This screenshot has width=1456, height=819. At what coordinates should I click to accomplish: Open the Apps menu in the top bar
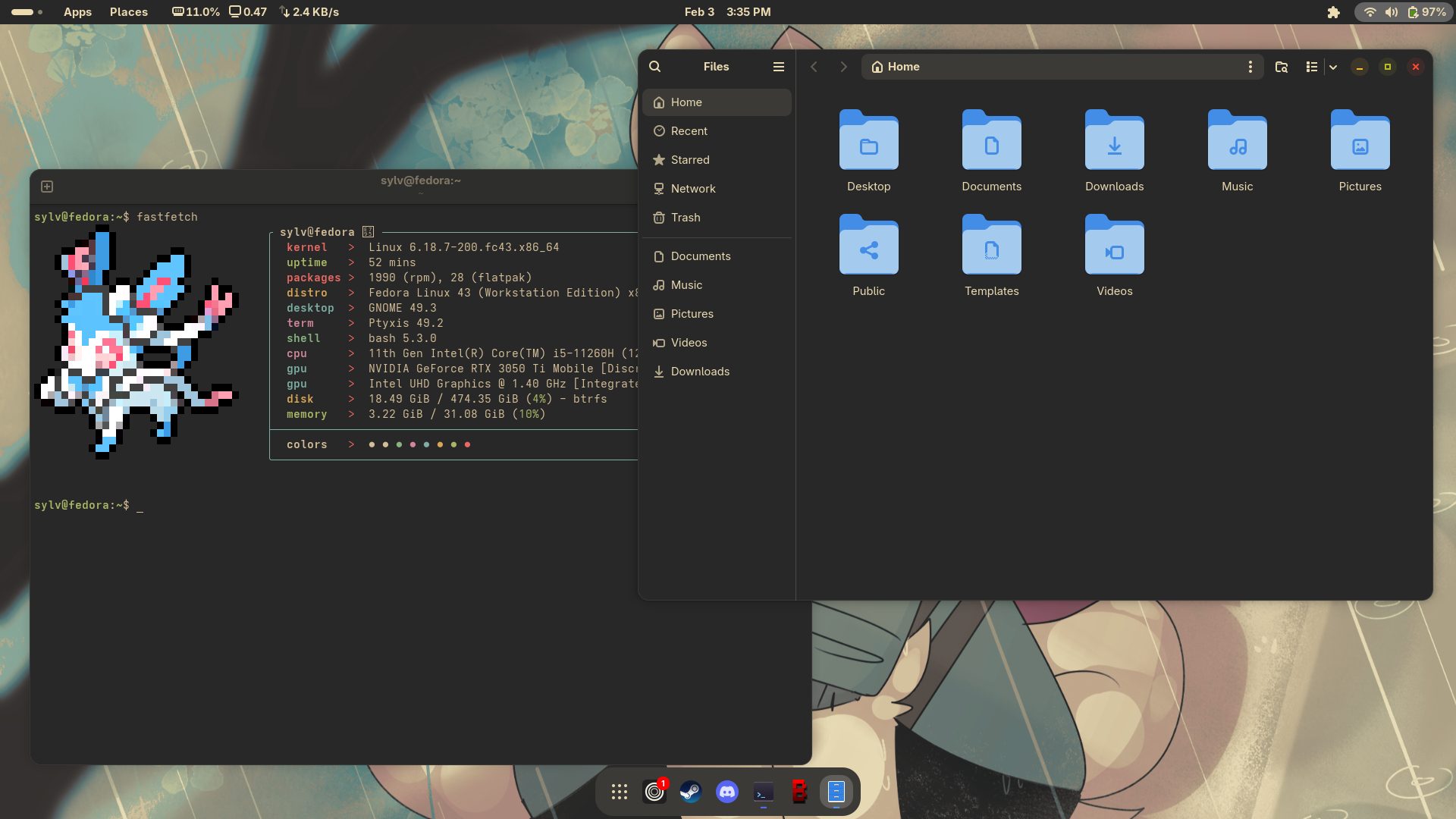pos(77,12)
